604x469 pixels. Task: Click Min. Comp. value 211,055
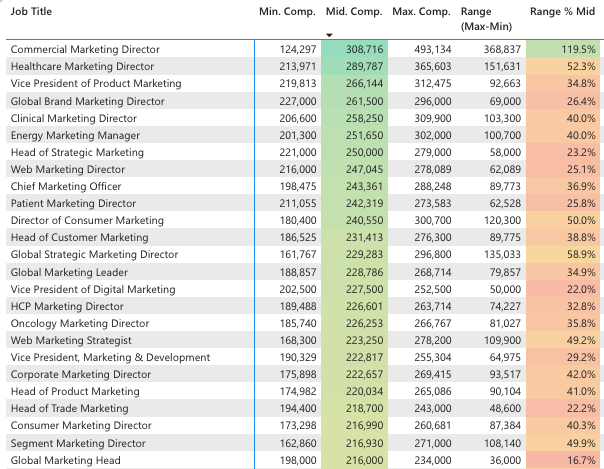pos(298,203)
